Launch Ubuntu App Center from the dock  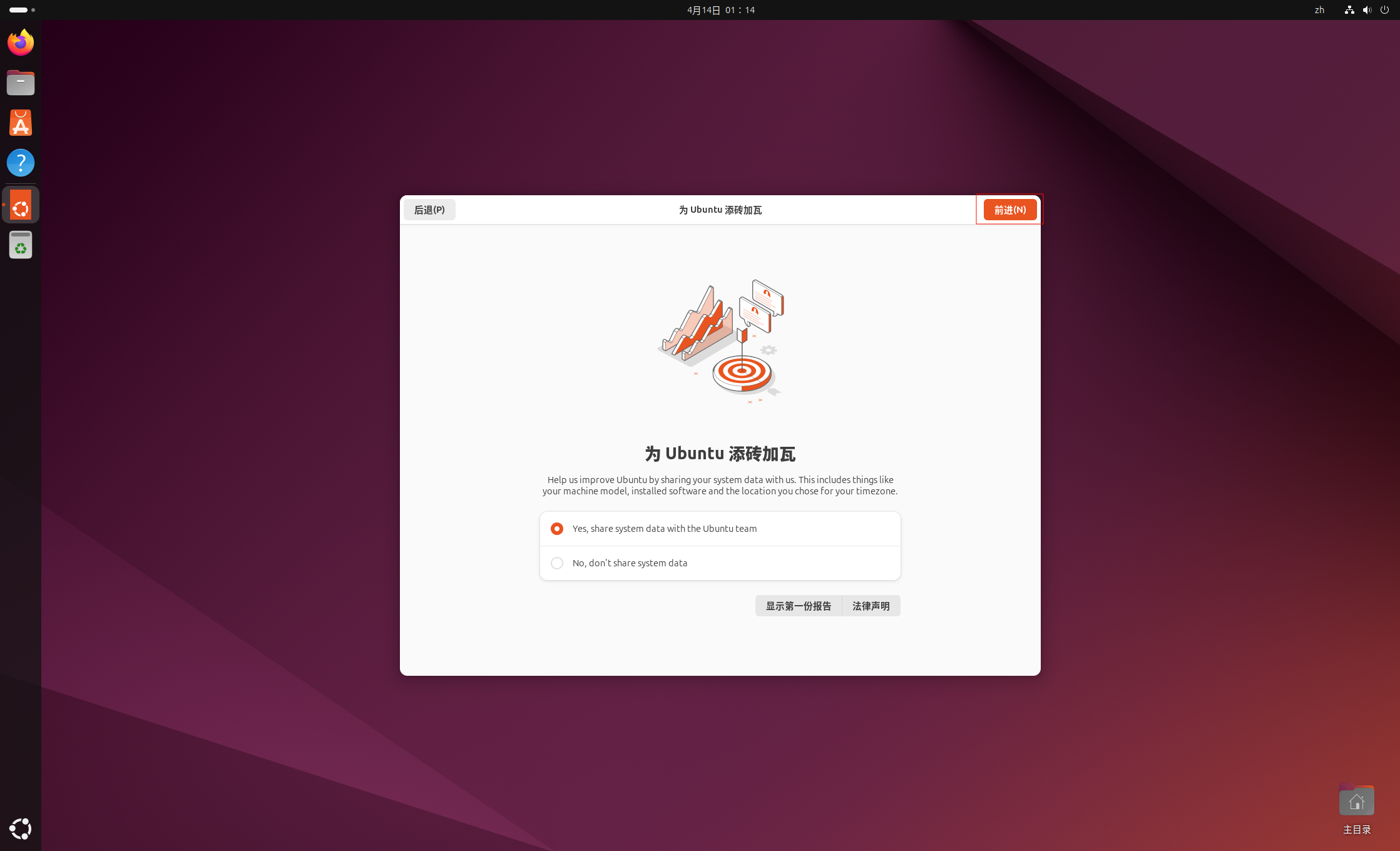21,123
